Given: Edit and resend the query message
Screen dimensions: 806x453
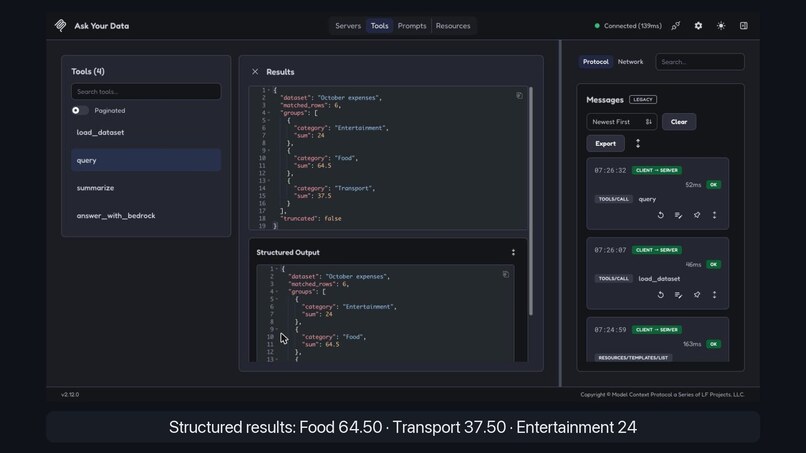Looking at the screenshot, I should pos(679,215).
